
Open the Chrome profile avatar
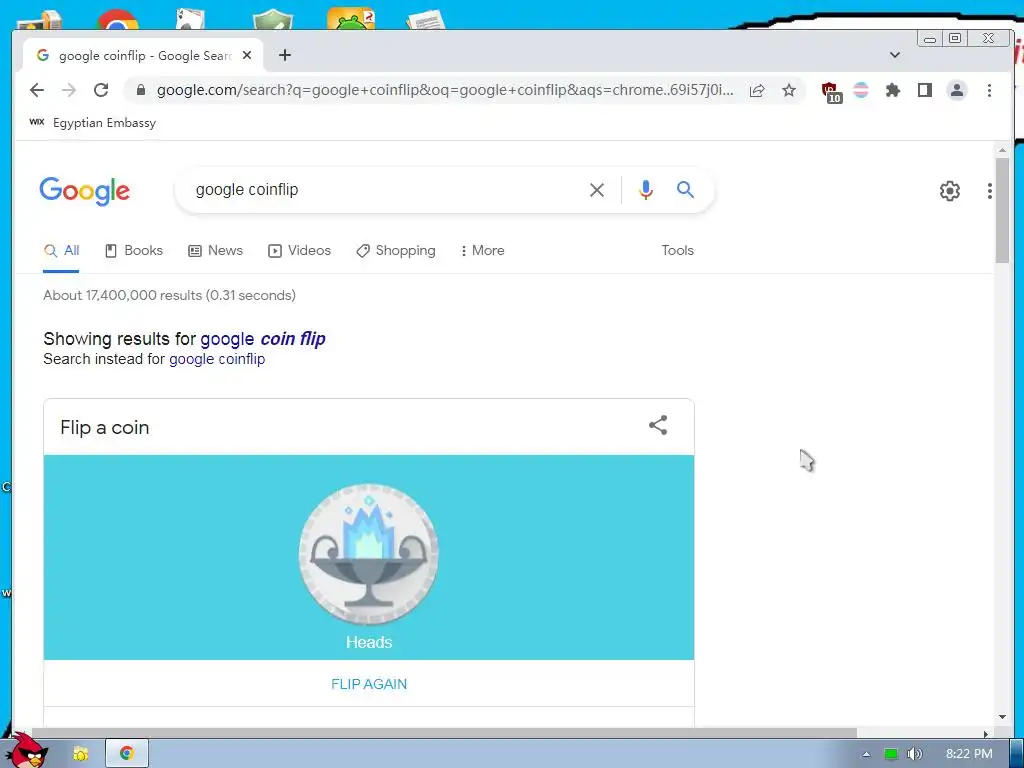click(957, 90)
